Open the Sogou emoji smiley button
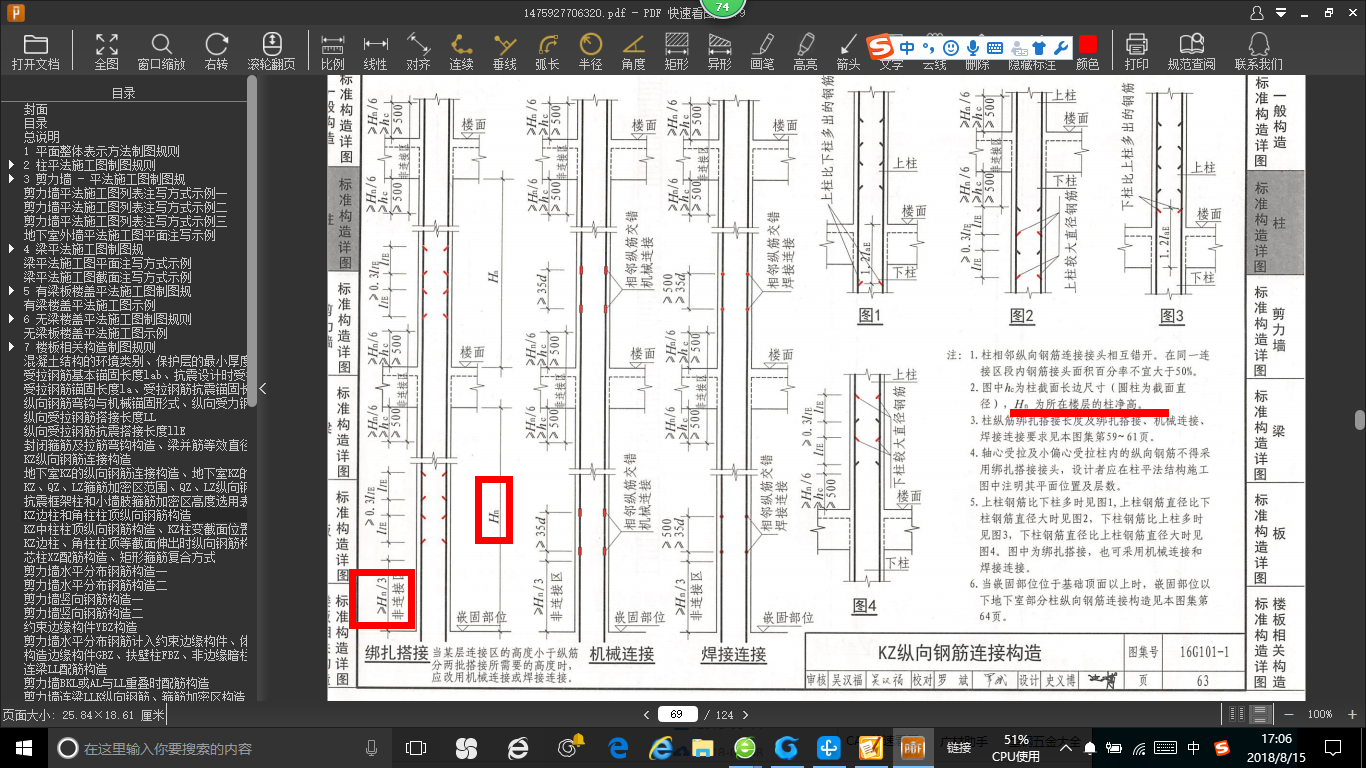1366x768 pixels. pos(950,47)
